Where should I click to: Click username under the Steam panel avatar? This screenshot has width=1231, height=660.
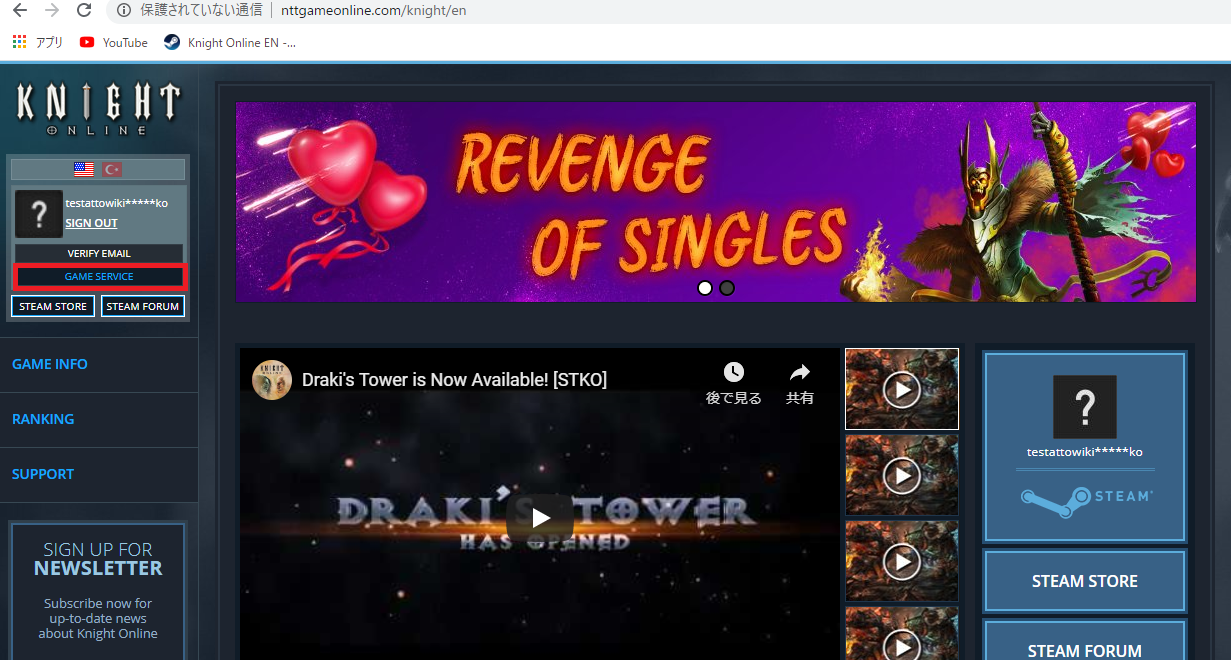[x=1085, y=452]
